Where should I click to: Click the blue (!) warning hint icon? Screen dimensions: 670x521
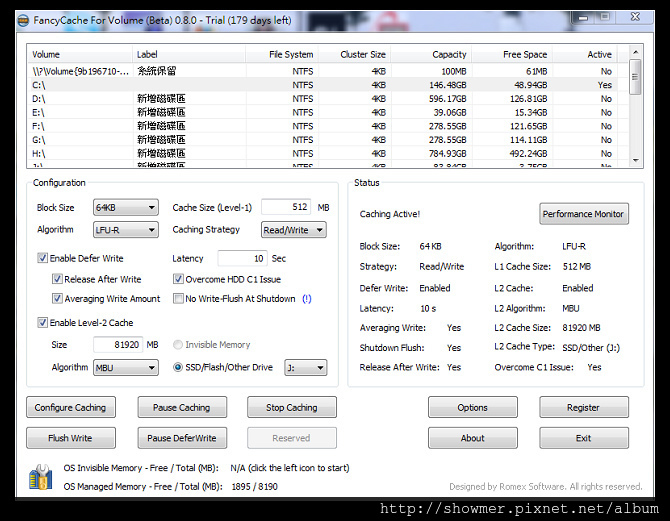pyautogui.click(x=307, y=299)
